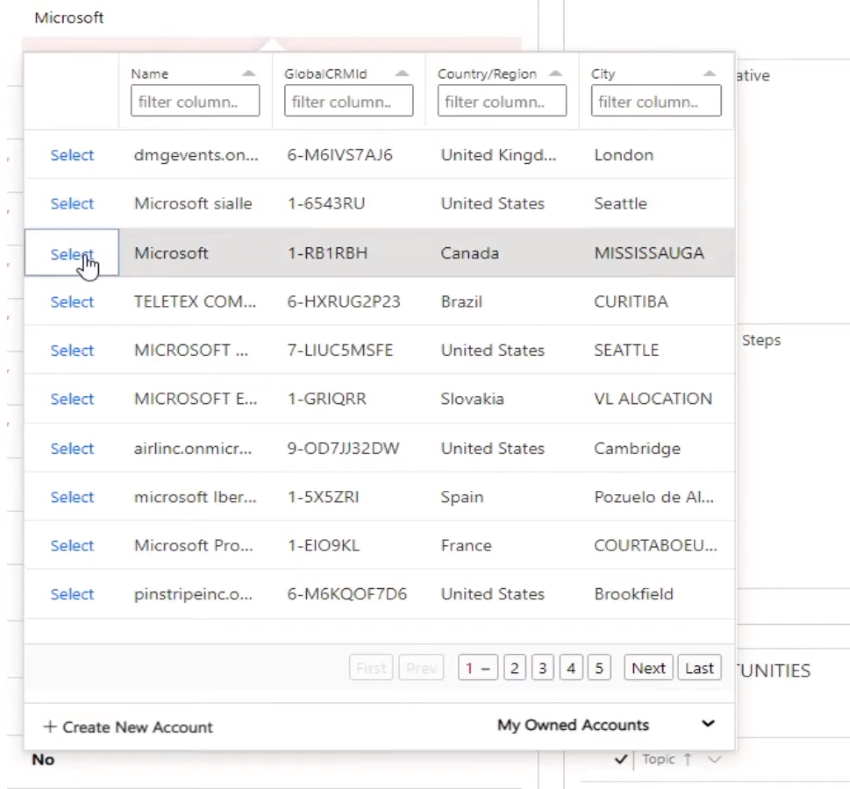Click the United Kingd... country cell
Image resolution: width=850 pixels, height=789 pixels.
tap(498, 155)
